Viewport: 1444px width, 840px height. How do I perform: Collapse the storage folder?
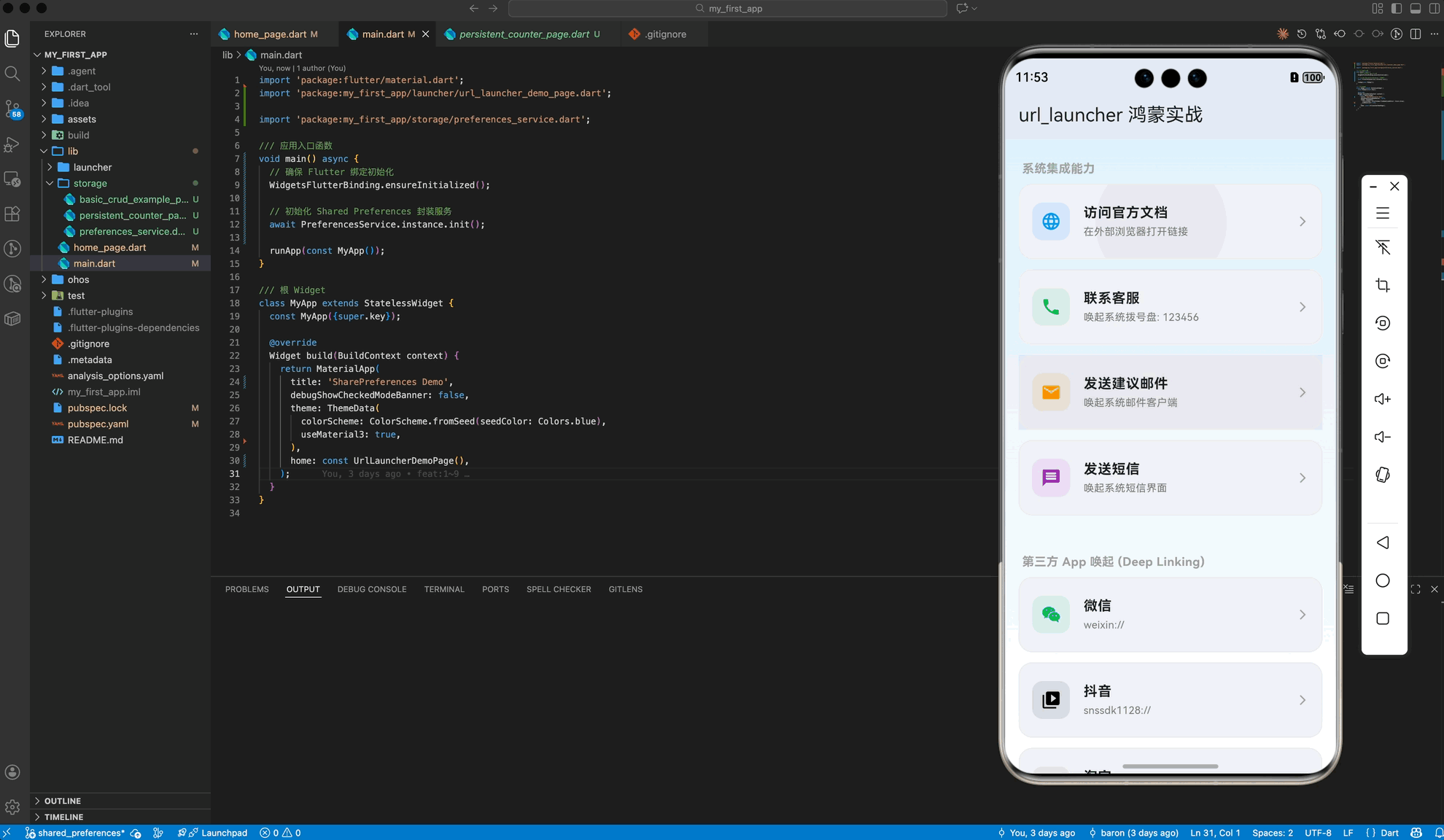[x=90, y=183]
